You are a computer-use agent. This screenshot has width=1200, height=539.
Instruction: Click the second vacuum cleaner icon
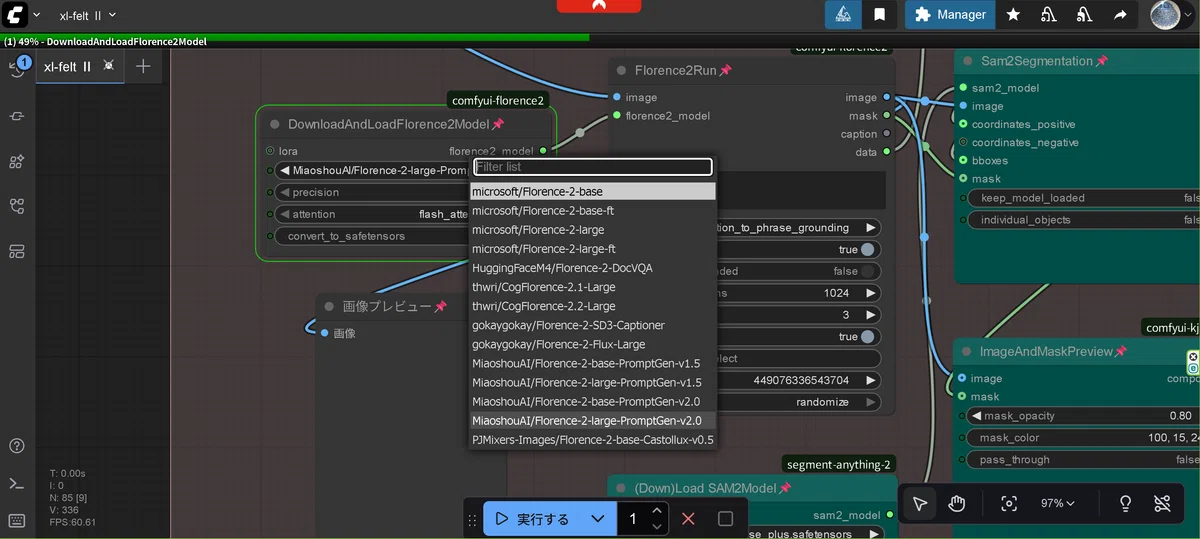point(1085,14)
